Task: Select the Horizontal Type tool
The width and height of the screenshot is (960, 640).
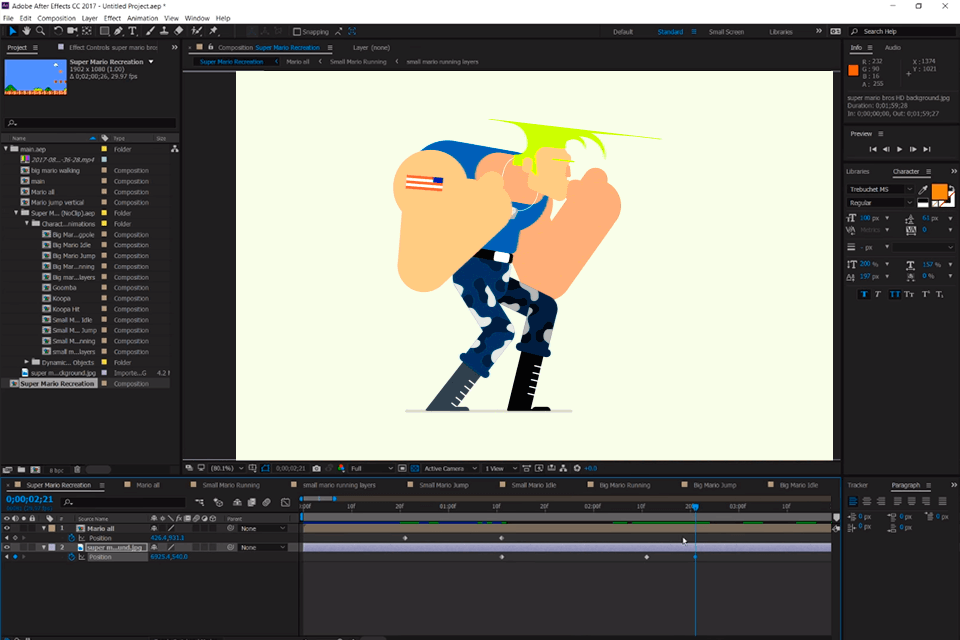Action: click(130, 32)
